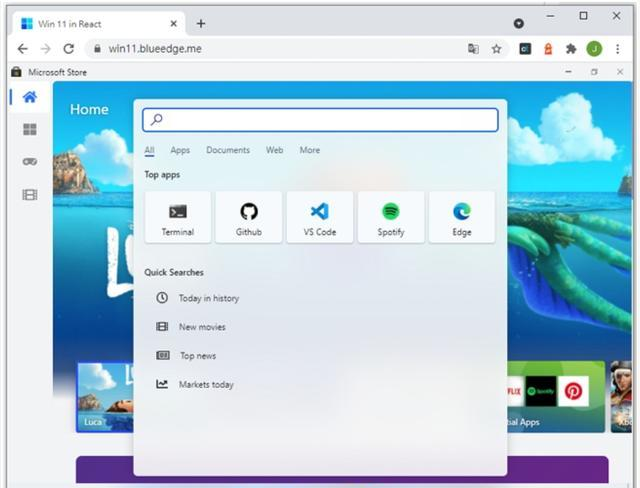Screen dimensions: 640x488
Task: Expand the More search filter
Action: pos(310,150)
